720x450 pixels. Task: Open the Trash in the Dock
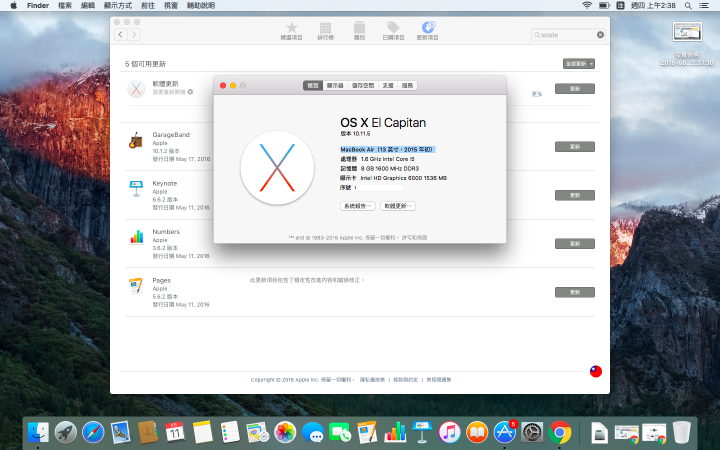click(681, 432)
